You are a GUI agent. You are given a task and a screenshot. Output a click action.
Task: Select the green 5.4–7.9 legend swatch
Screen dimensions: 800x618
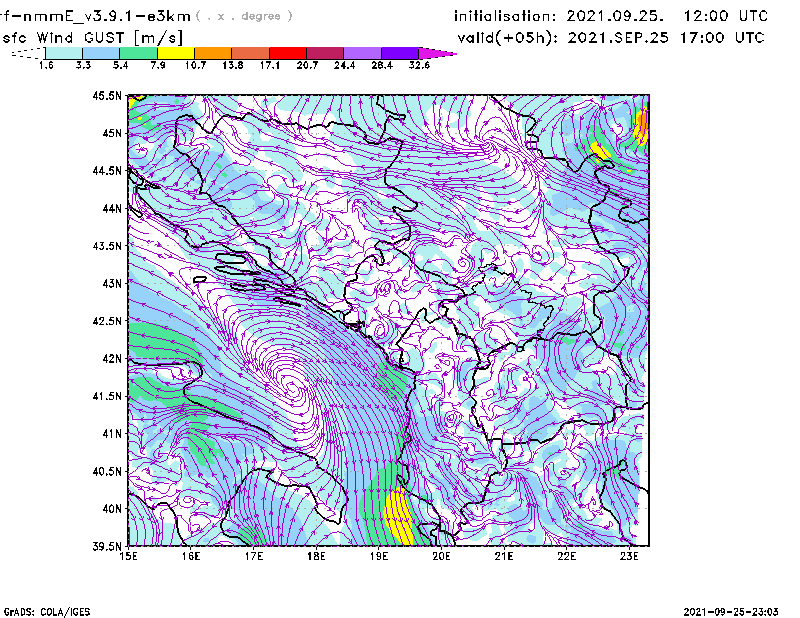[138, 53]
